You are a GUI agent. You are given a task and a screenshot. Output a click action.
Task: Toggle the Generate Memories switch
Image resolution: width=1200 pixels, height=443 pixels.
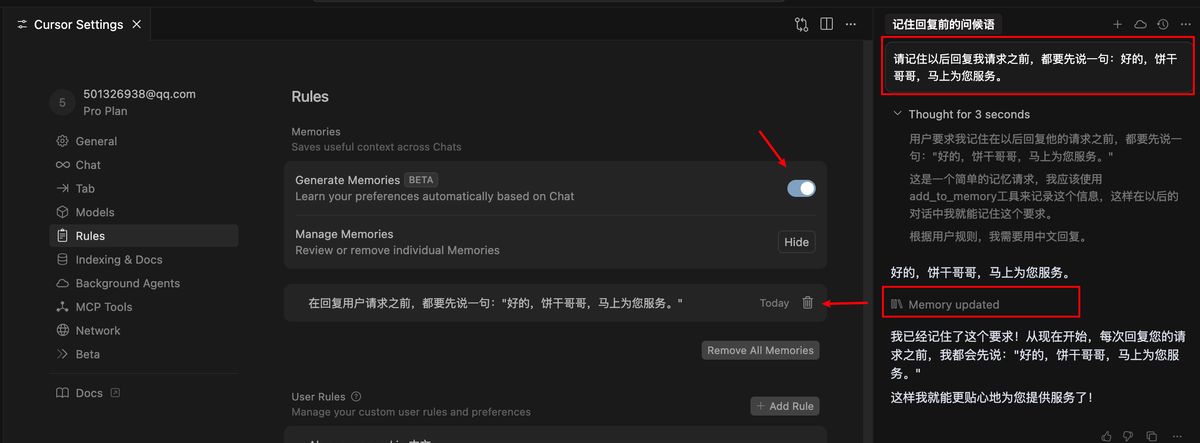pos(801,188)
